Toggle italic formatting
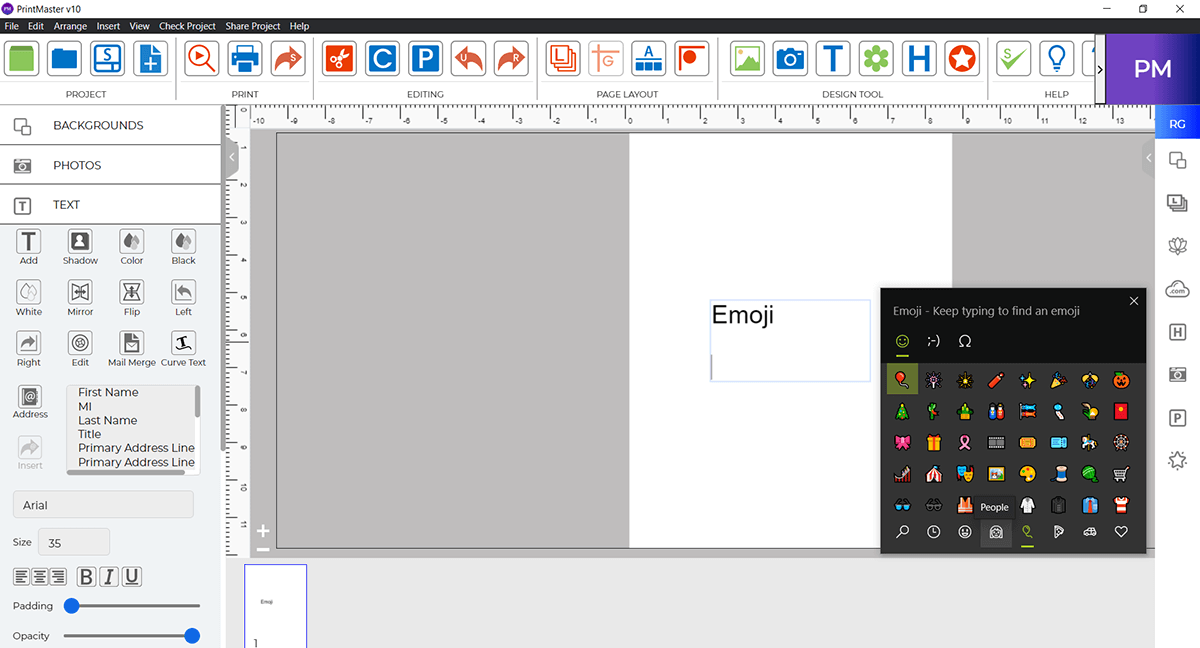 106,576
